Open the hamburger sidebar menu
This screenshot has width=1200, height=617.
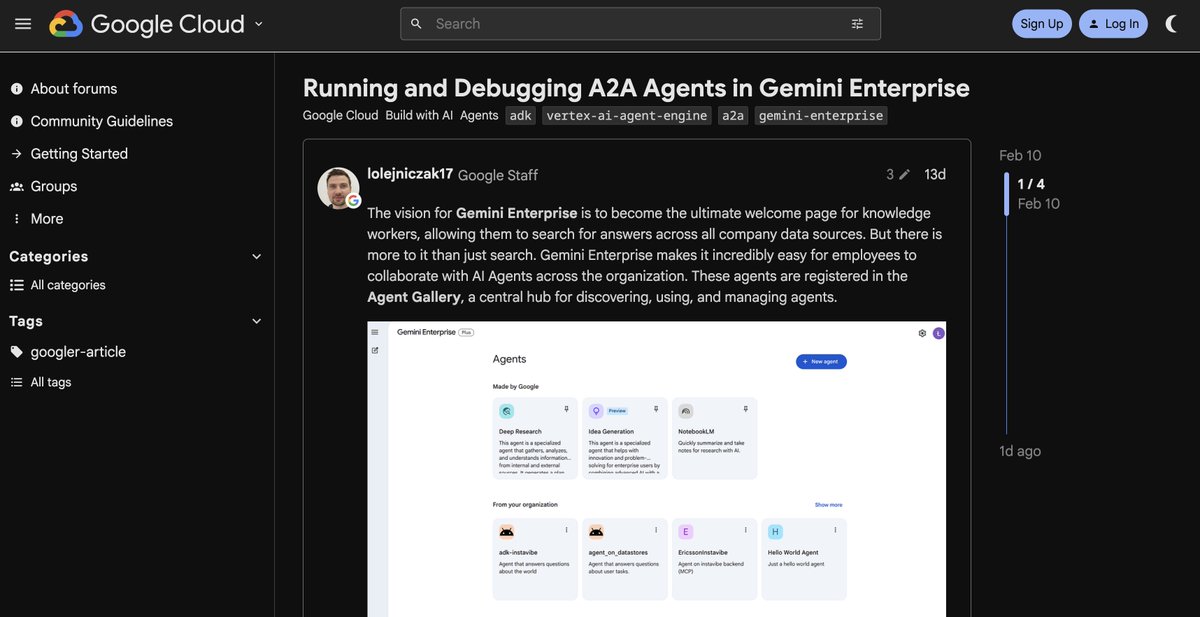(23, 24)
